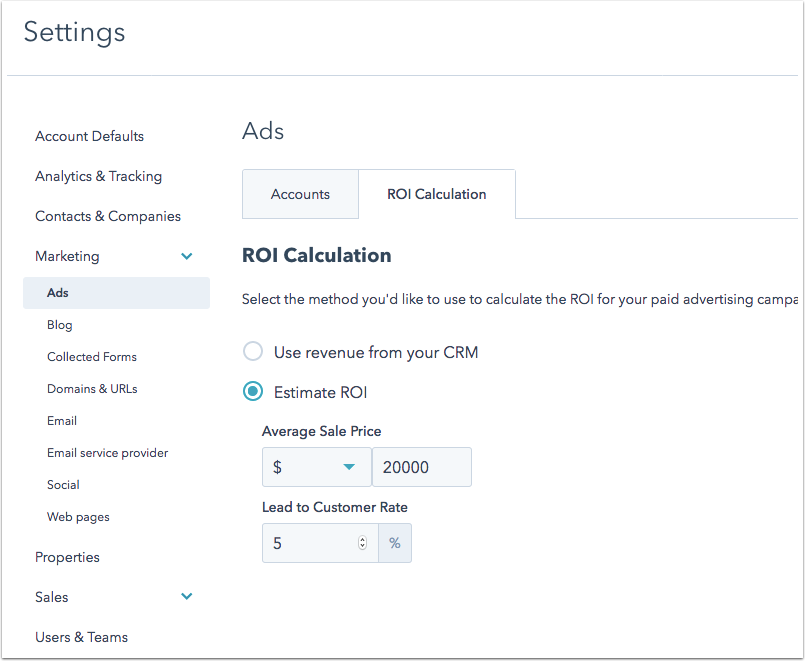Image resolution: width=805 pixels, height=661 pixels.
Task: Open the currency symbol dropdown
Action: 316,467
